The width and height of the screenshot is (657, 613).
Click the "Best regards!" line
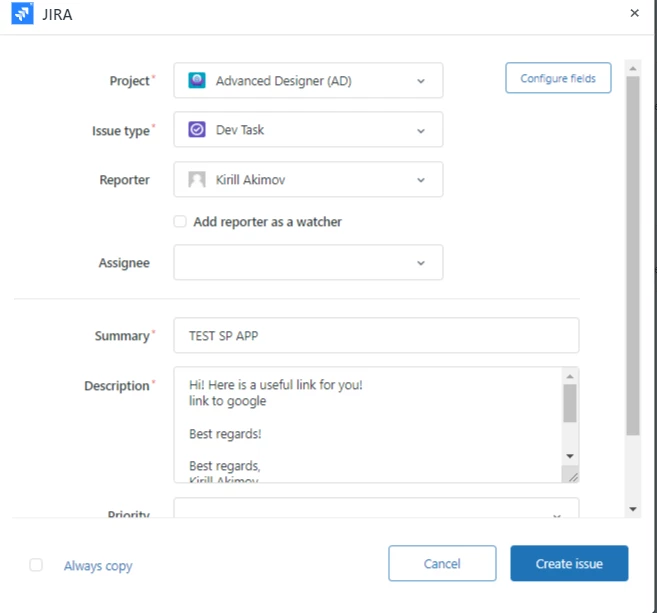coord(225,434)
